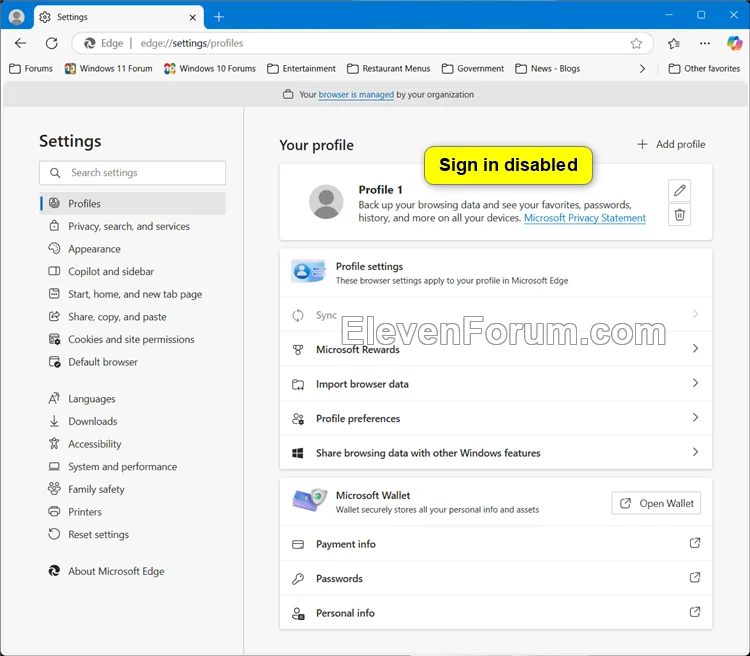Open the Other favorites folder

coord(704,69)
